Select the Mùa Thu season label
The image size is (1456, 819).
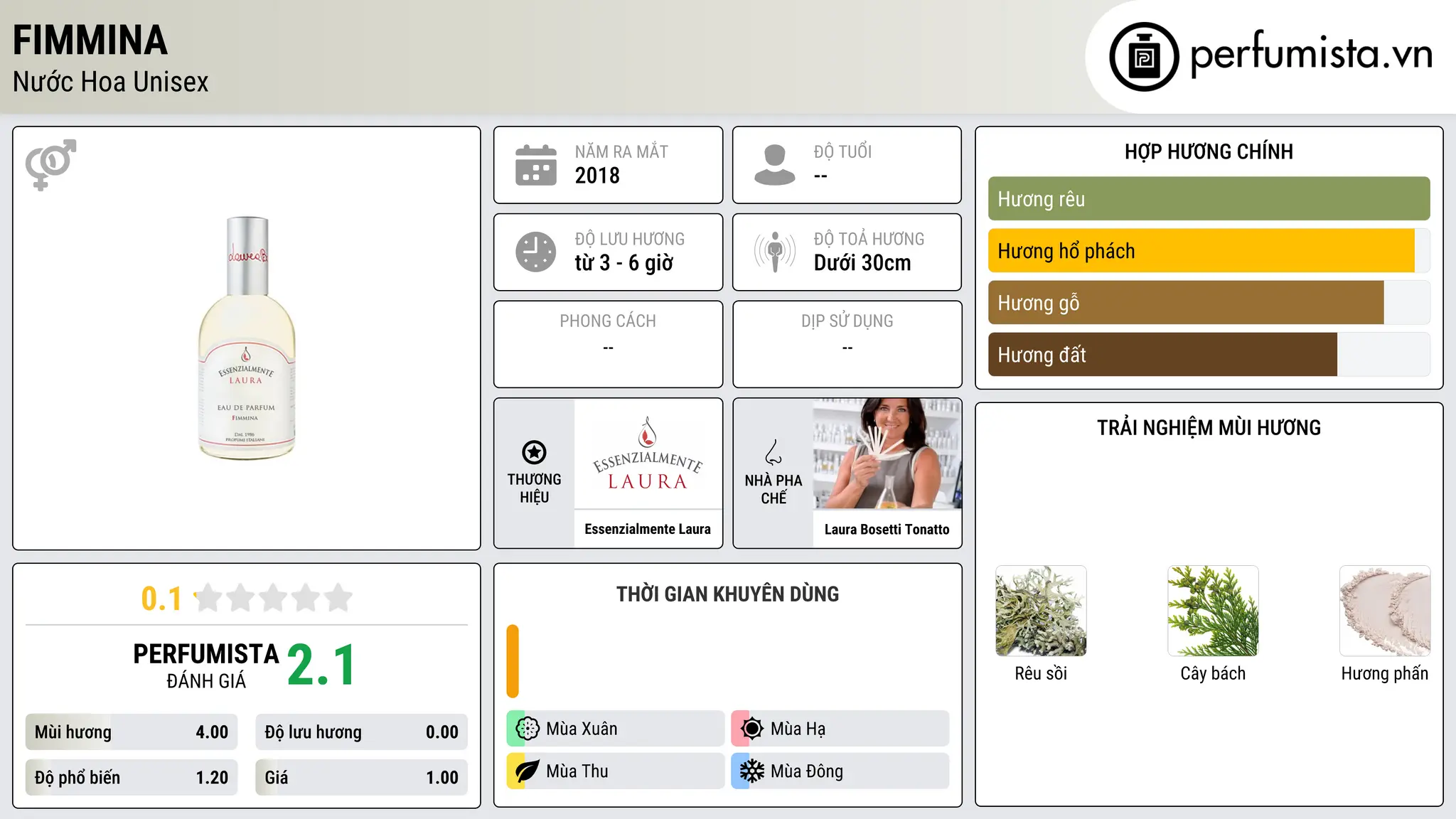(577, 771)
